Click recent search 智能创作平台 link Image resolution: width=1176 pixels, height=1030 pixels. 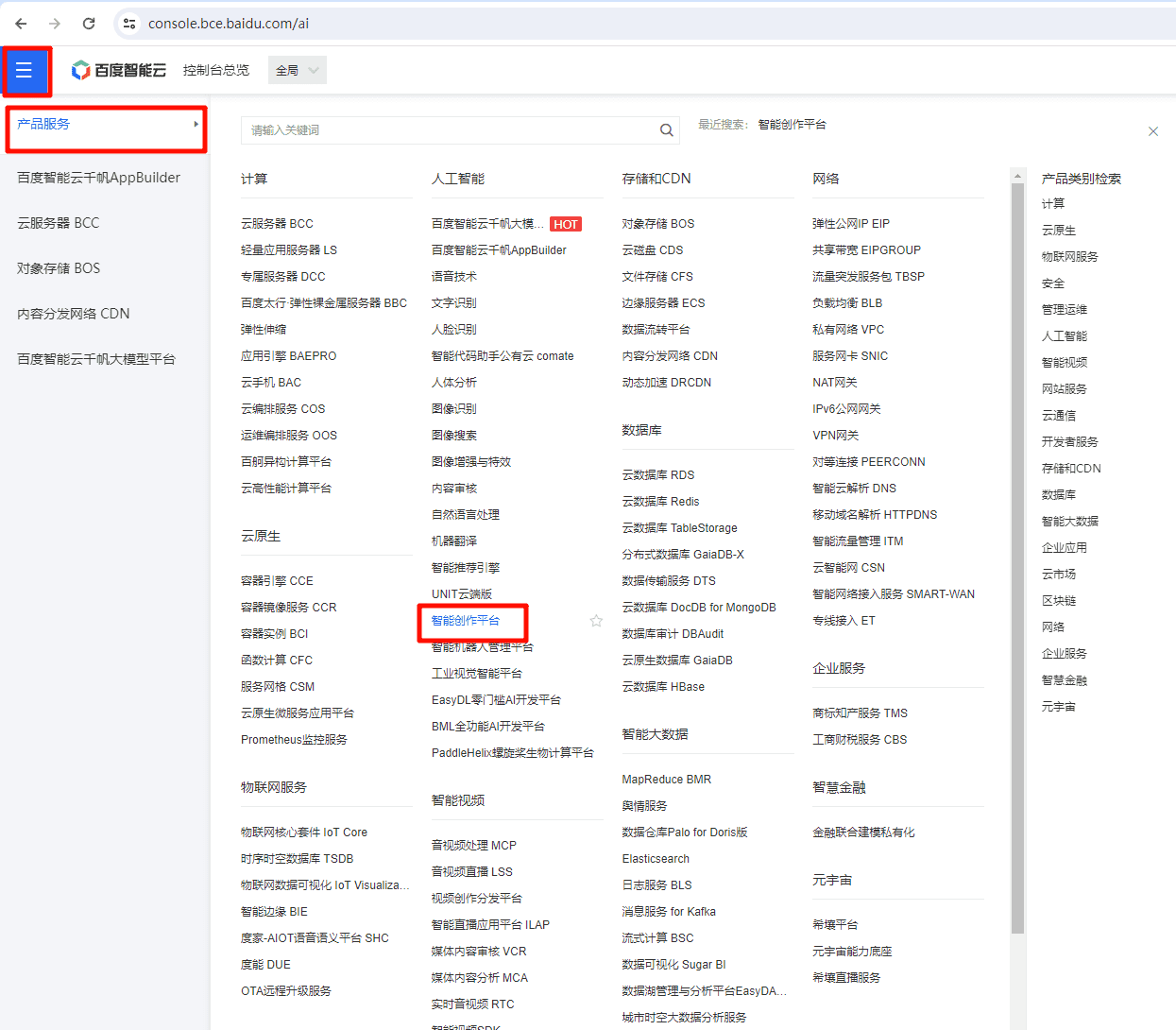(793, 125)
